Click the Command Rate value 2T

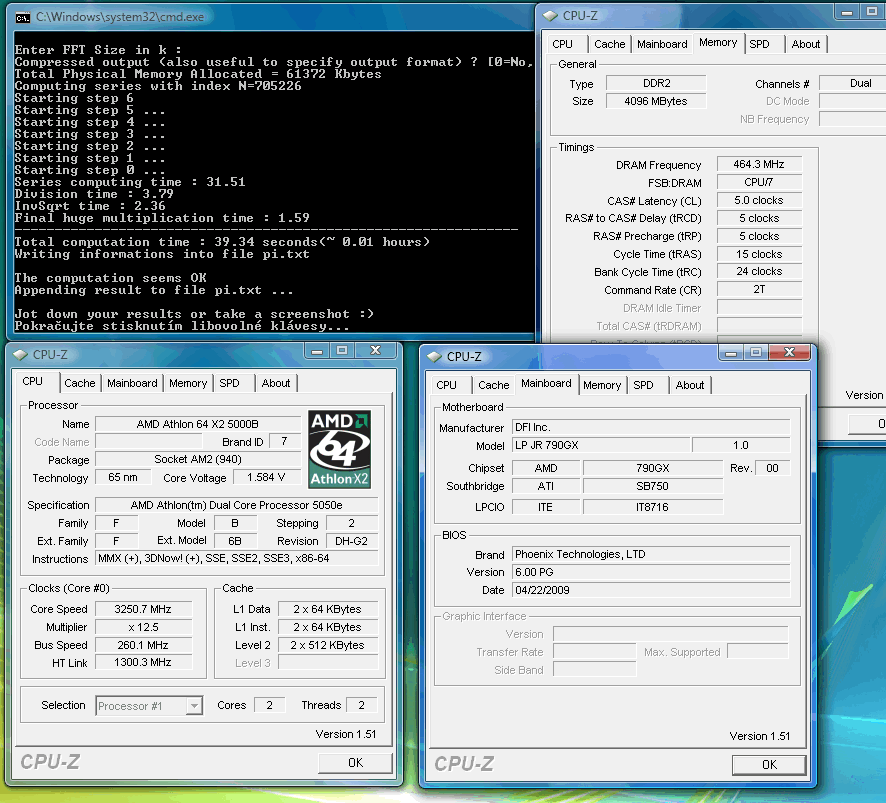(x=759, y=290)
